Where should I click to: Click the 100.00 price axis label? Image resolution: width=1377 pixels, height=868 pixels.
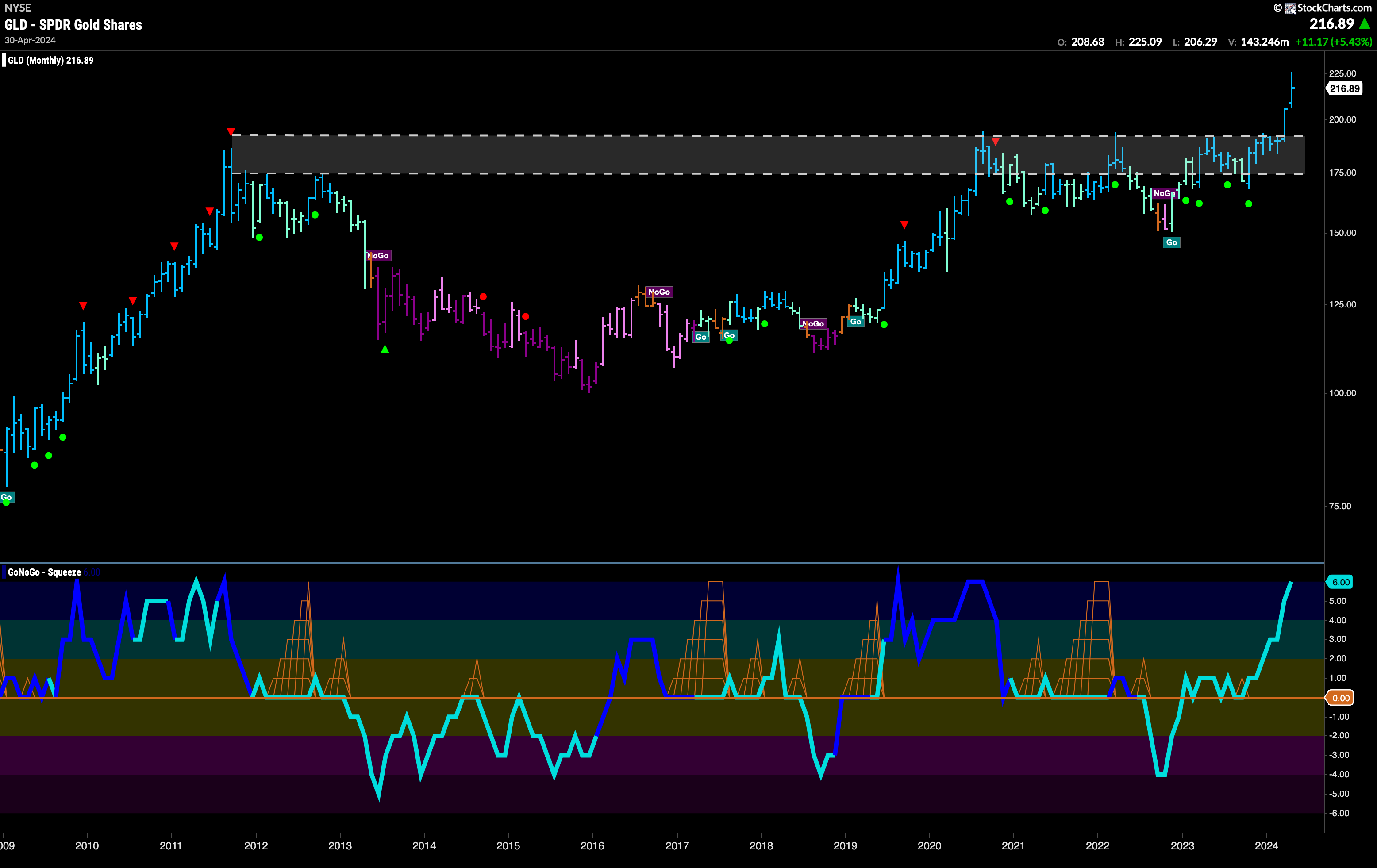pyautogui.click(x=1342, y=393)
